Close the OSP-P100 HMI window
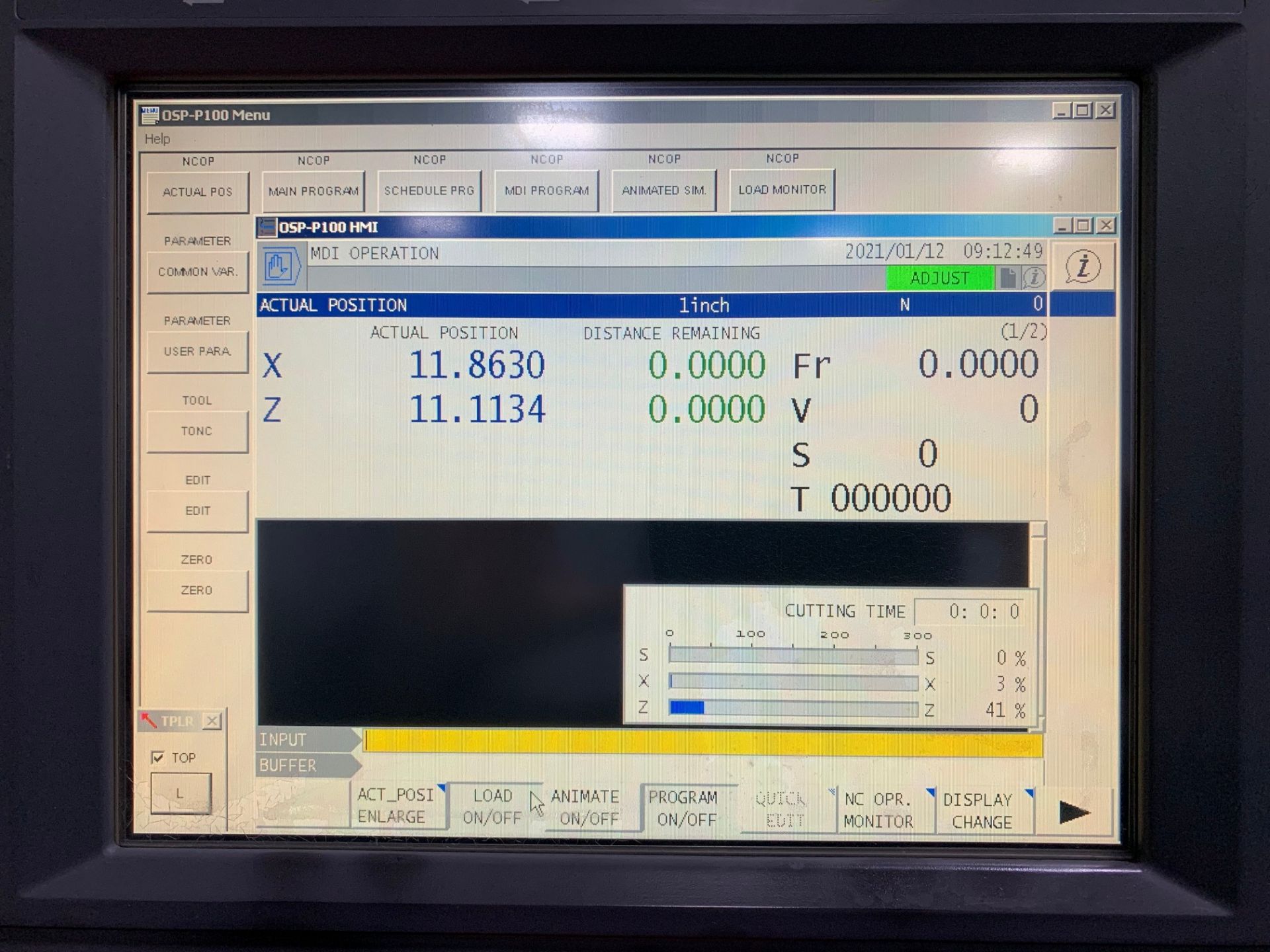 [1105, 226]
